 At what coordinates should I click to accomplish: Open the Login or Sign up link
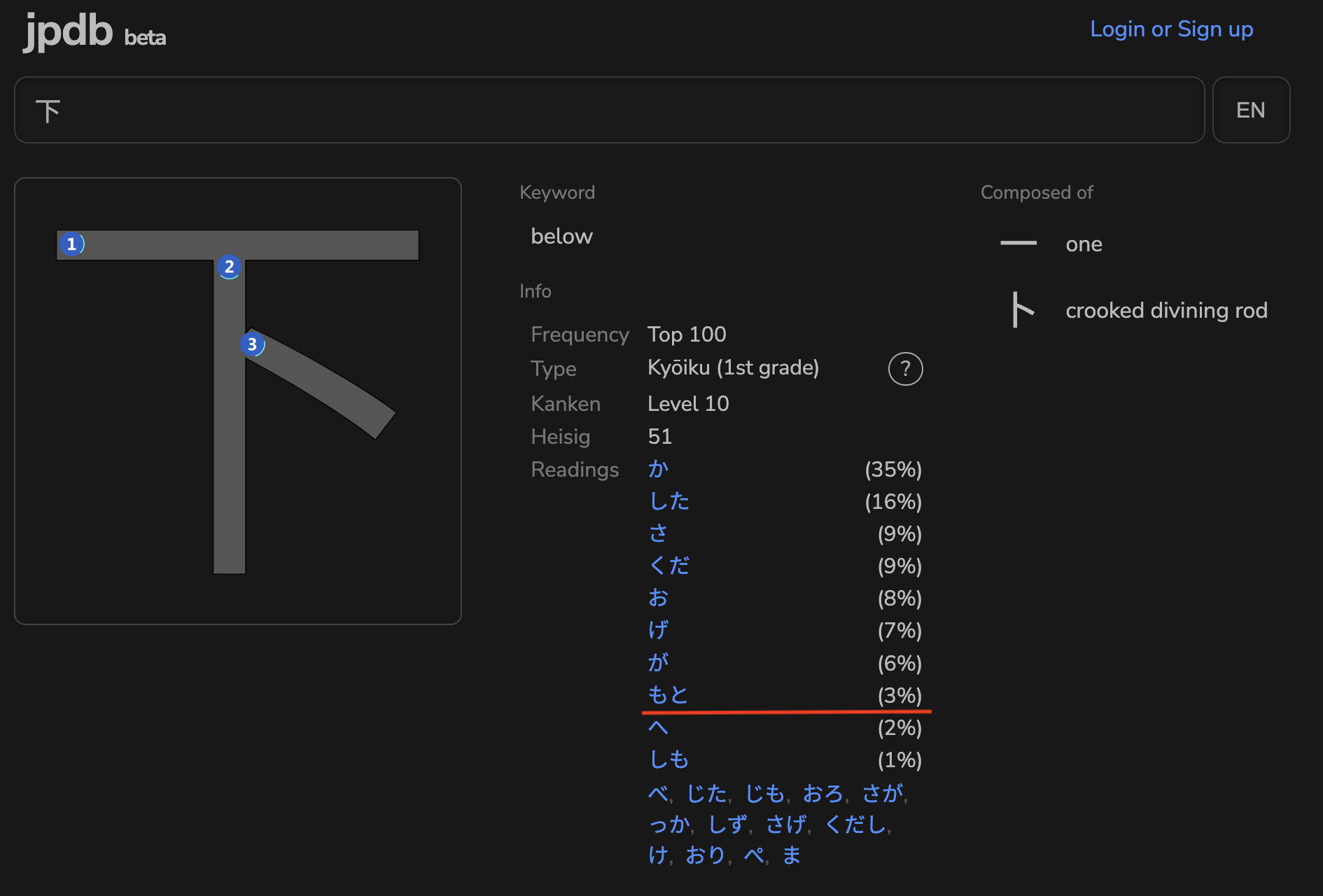[1171, 29]
